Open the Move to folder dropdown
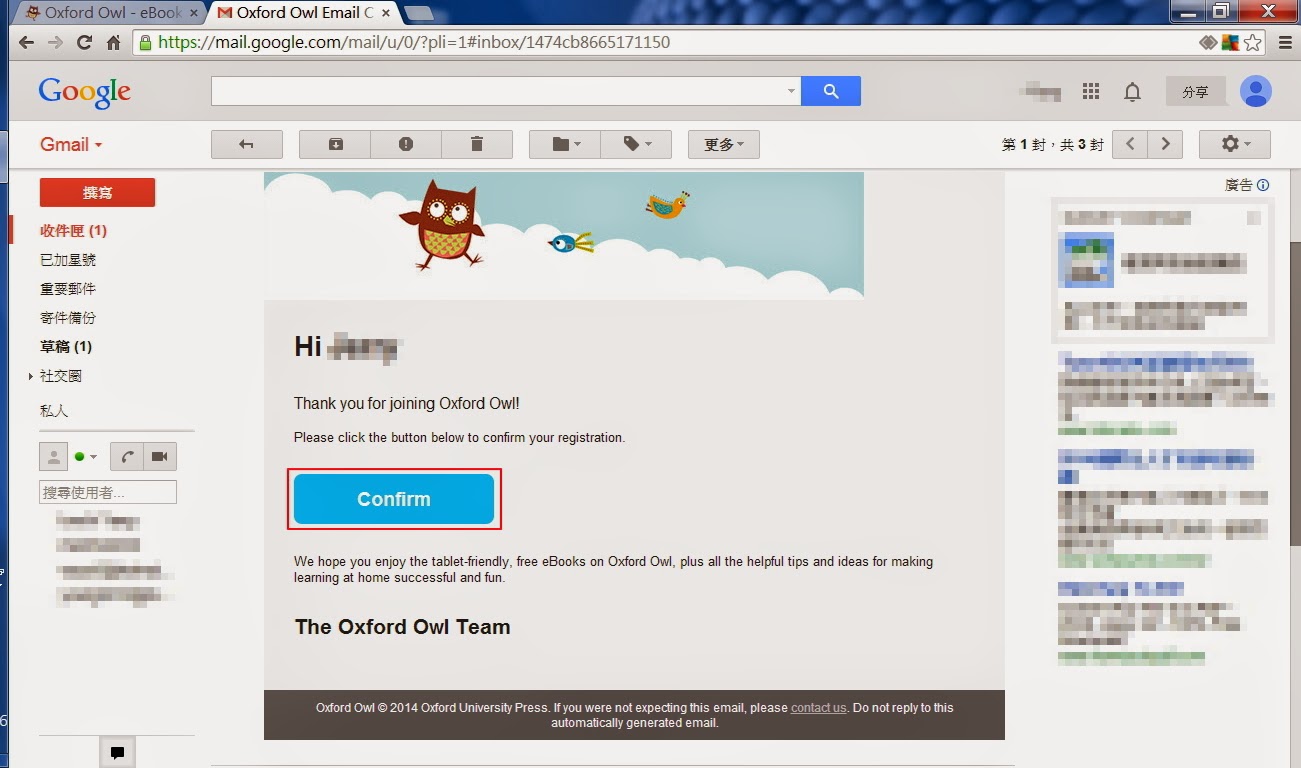The width and height of the screenshot is (1301, 768). click(x=564, y=144)
